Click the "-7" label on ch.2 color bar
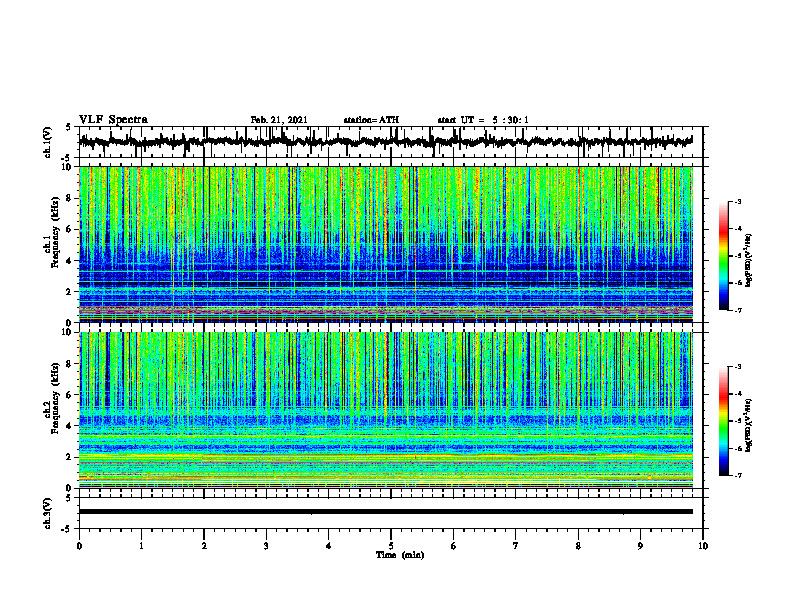Viewport: 792px width, 612px height. pos(737,476)
